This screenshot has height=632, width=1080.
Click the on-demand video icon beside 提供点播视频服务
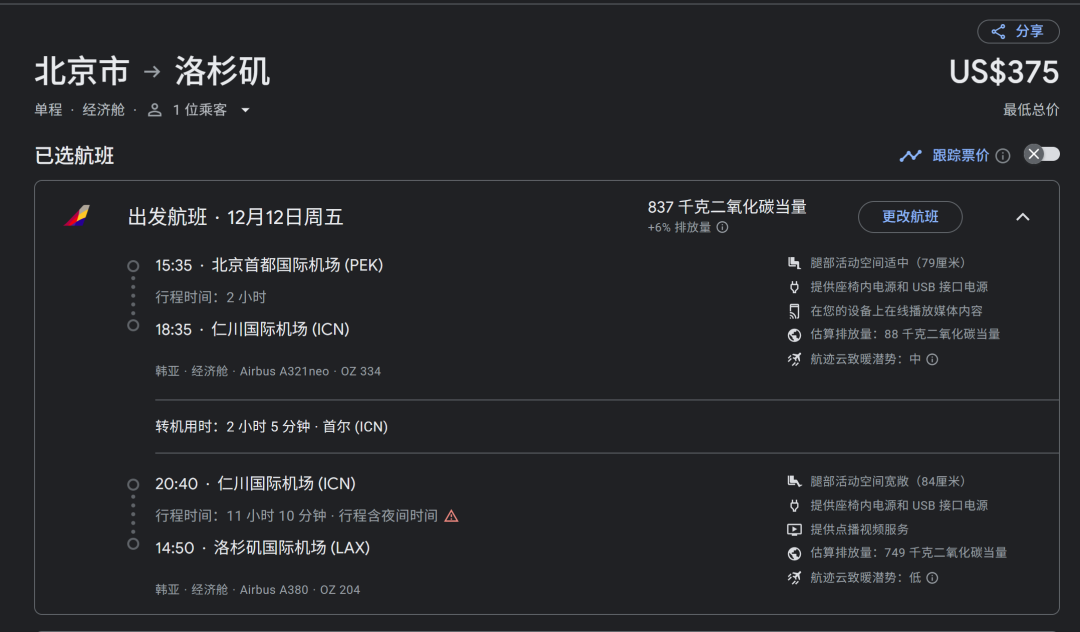click(794, 529)
